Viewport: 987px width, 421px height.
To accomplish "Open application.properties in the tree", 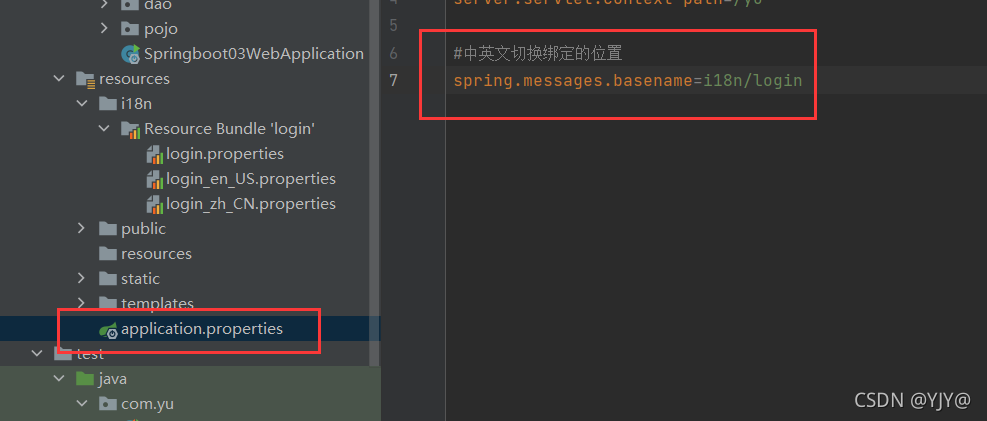I will tap(201, 329).
